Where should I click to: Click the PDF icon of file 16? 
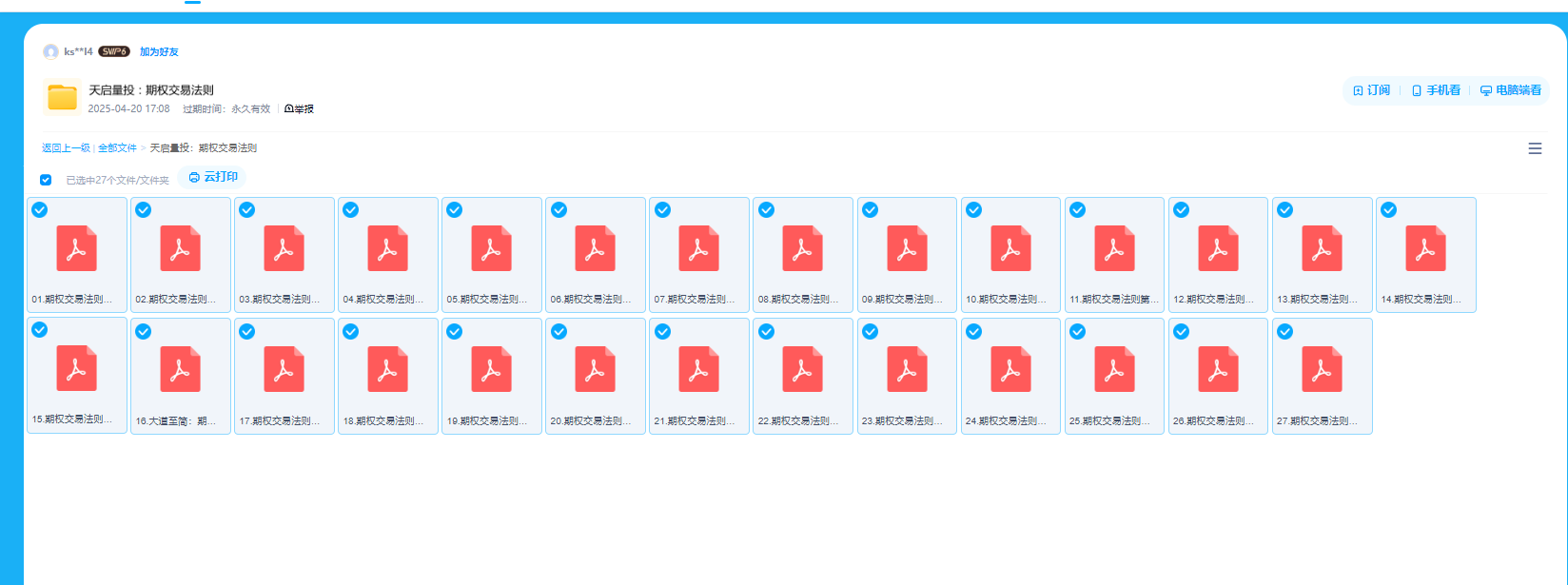[x=181, y=369]
